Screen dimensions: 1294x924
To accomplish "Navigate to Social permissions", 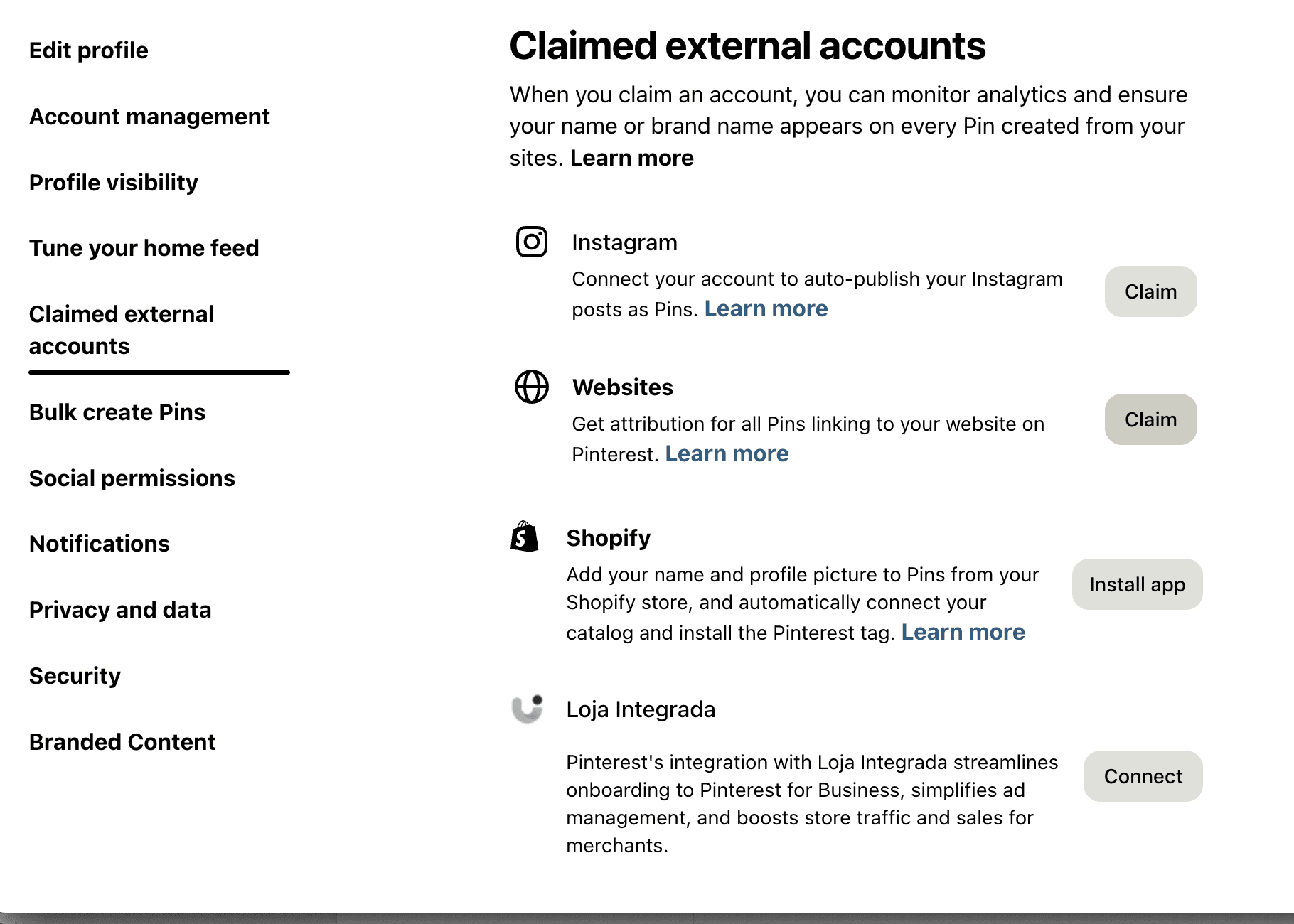I will pyautogui.click(x=132, y=478).
